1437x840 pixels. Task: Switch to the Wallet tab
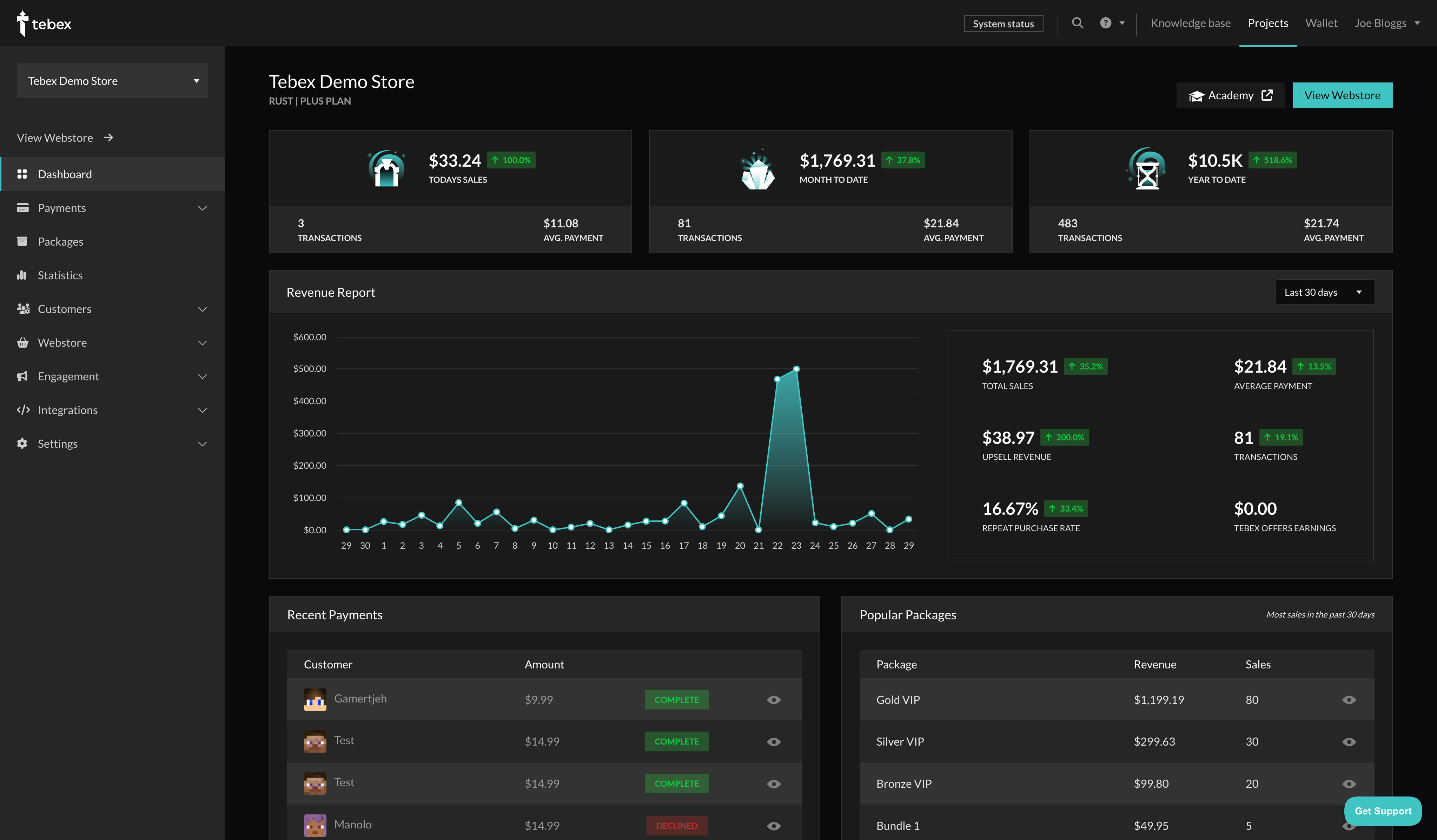pyautogui.click(x=1321, y=23)
